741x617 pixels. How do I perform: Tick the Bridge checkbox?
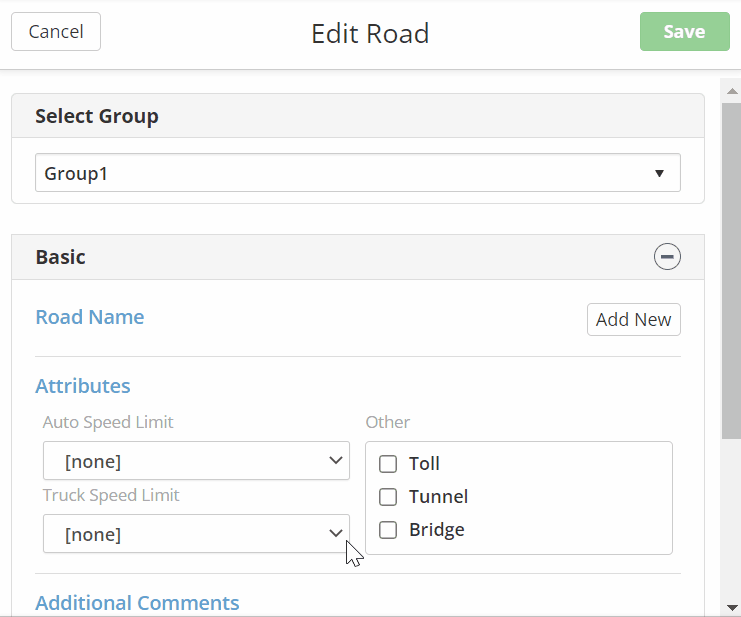click(x=388, y=530)
